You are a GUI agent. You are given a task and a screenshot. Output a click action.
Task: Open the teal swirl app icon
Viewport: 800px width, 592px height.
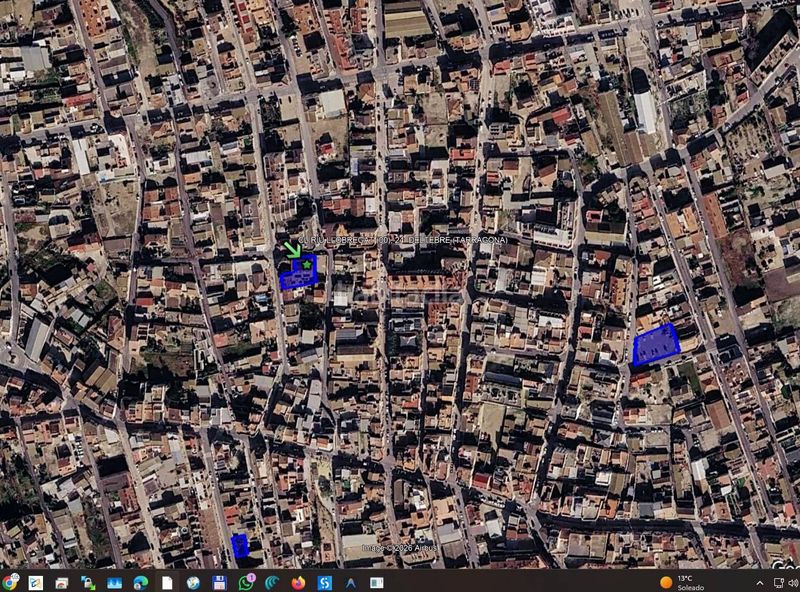272,582
